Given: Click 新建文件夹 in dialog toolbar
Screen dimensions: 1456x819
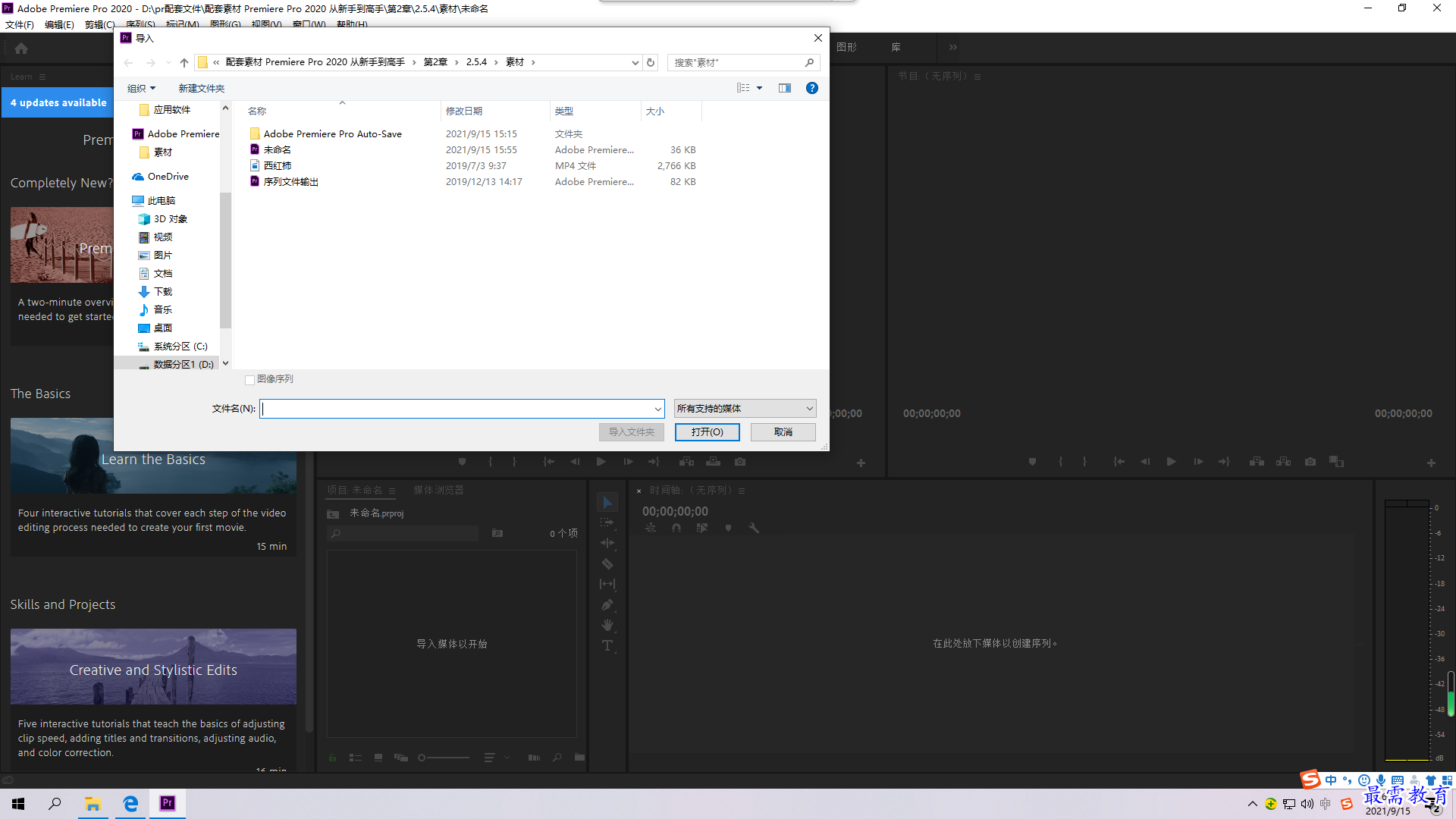Looking at the screenshot, I should coord(202,89).
